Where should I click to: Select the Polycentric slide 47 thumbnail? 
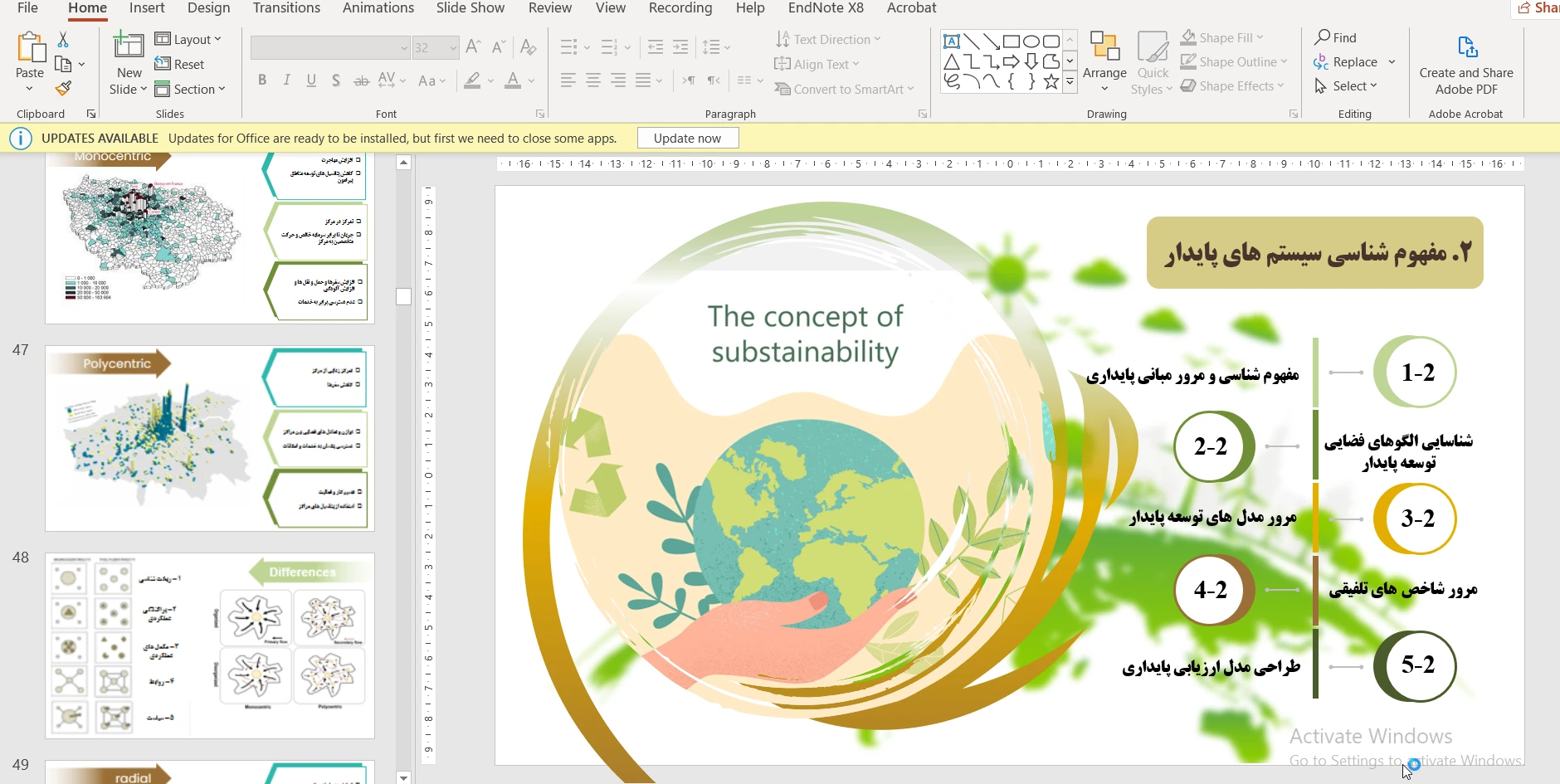tap(210, 438)
